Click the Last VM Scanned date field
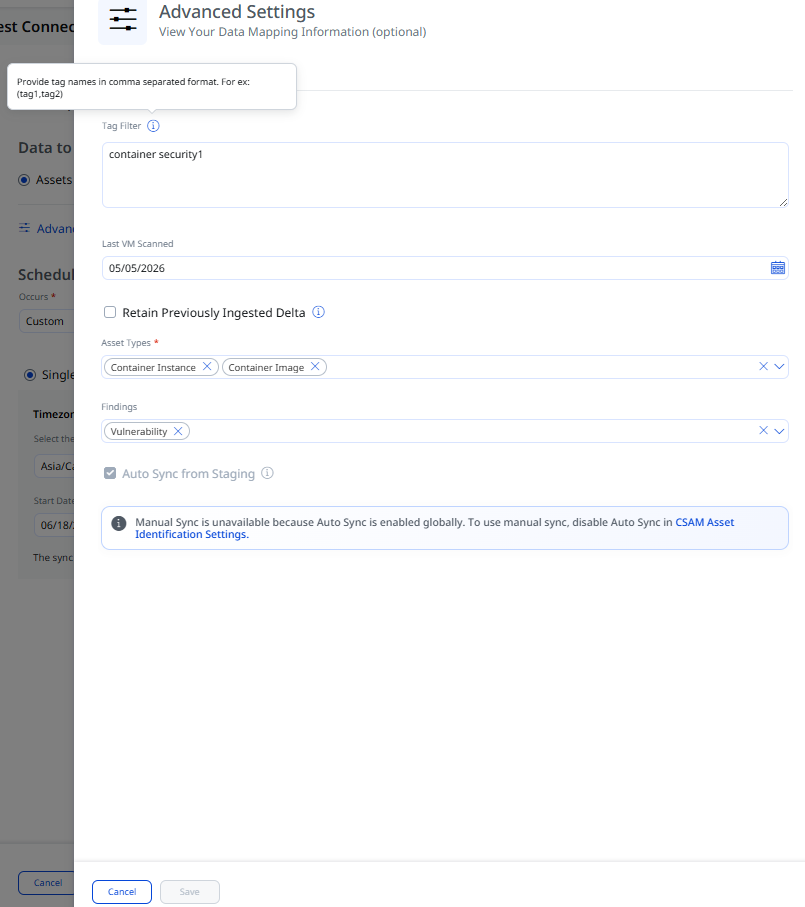The width and height of the screenshot is (805, 907). 445,268
